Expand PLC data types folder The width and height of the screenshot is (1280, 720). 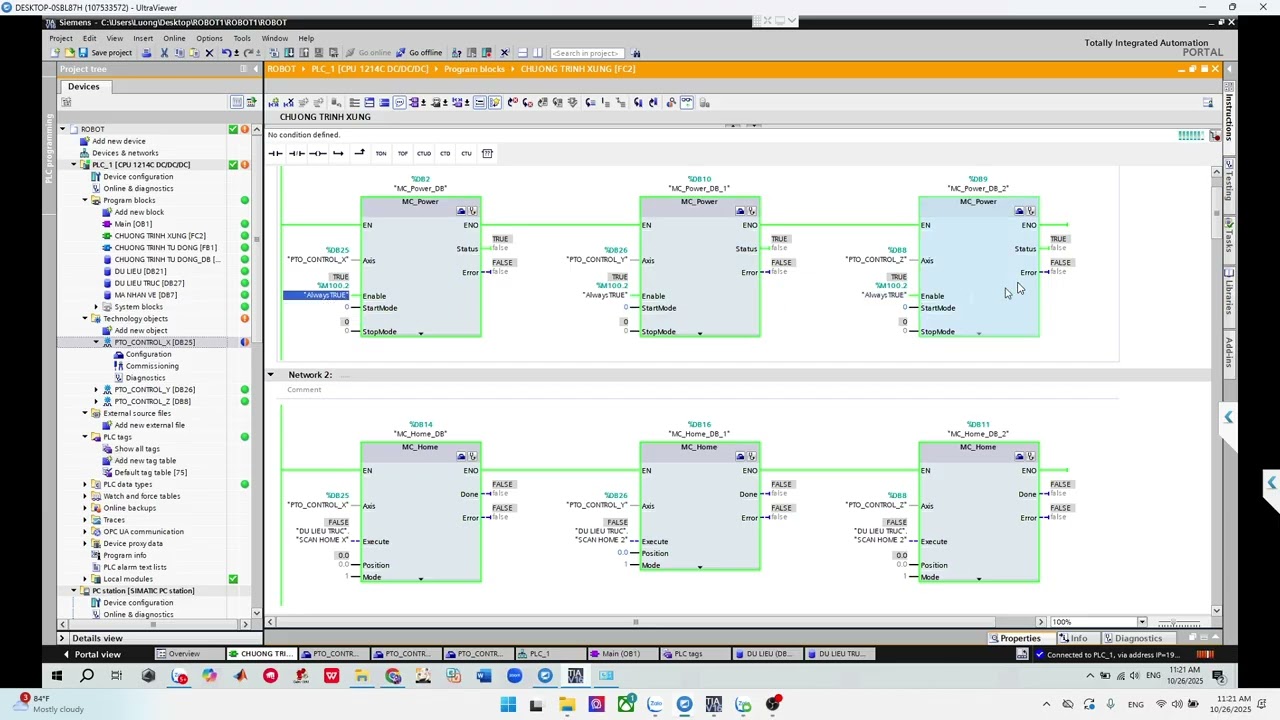[85, 484]
